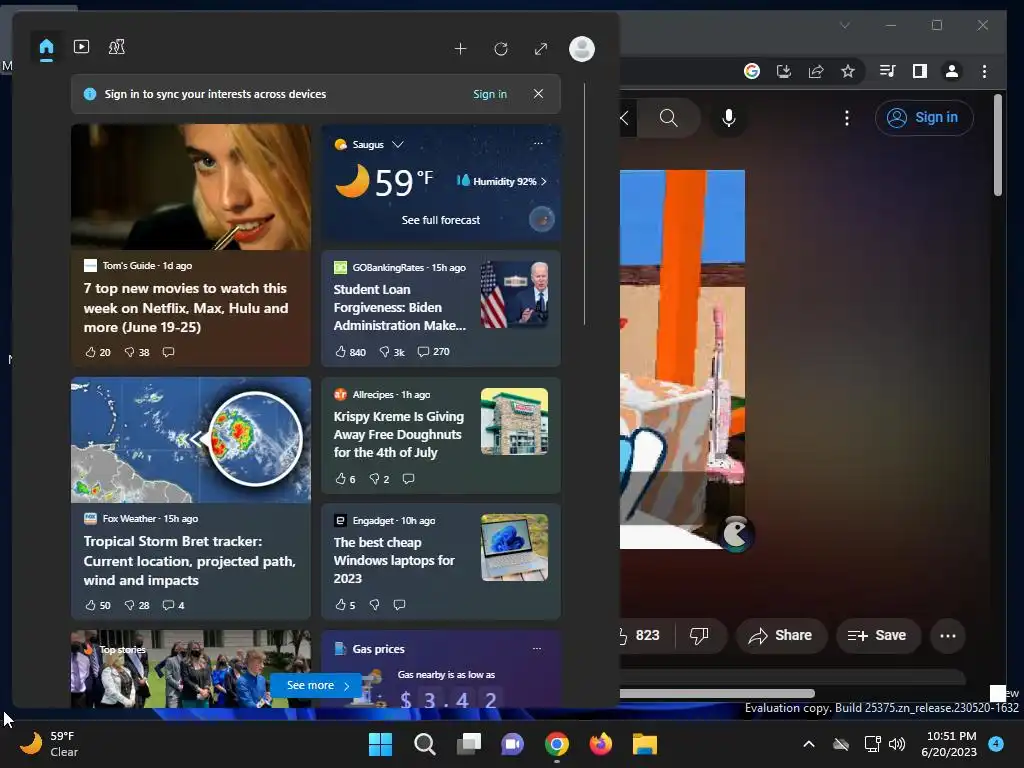Like the Tropical Storm Bret article
The width and height of the screenshot is (1024, 768).
98,605
